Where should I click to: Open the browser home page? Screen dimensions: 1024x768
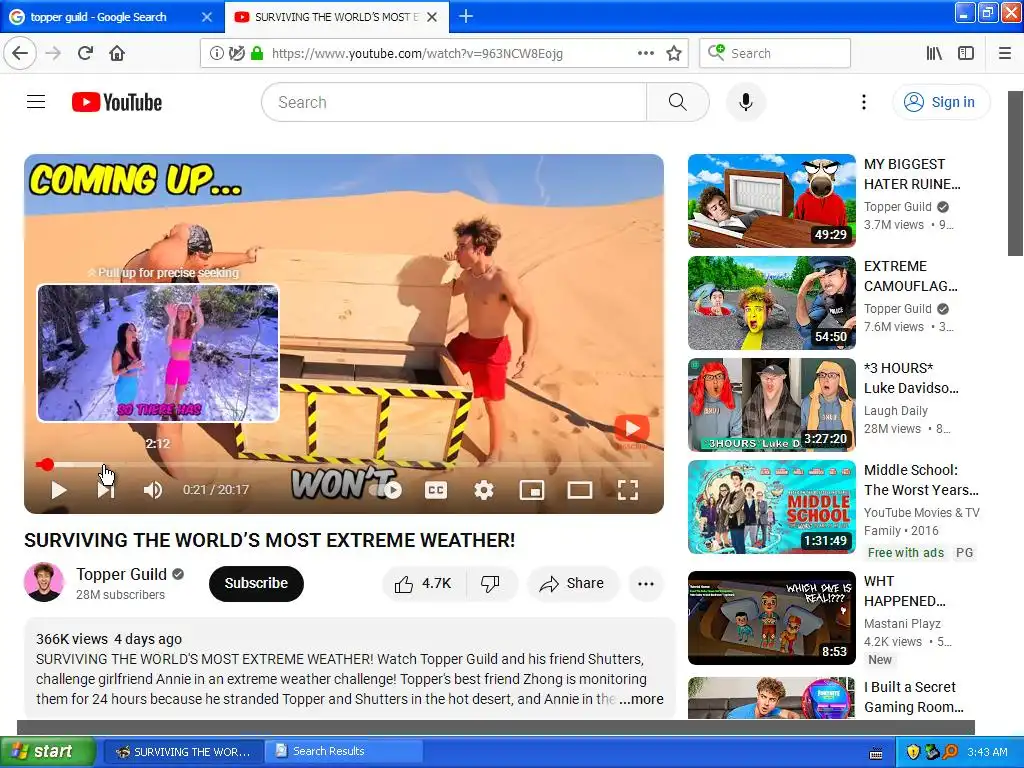(117, 54)
